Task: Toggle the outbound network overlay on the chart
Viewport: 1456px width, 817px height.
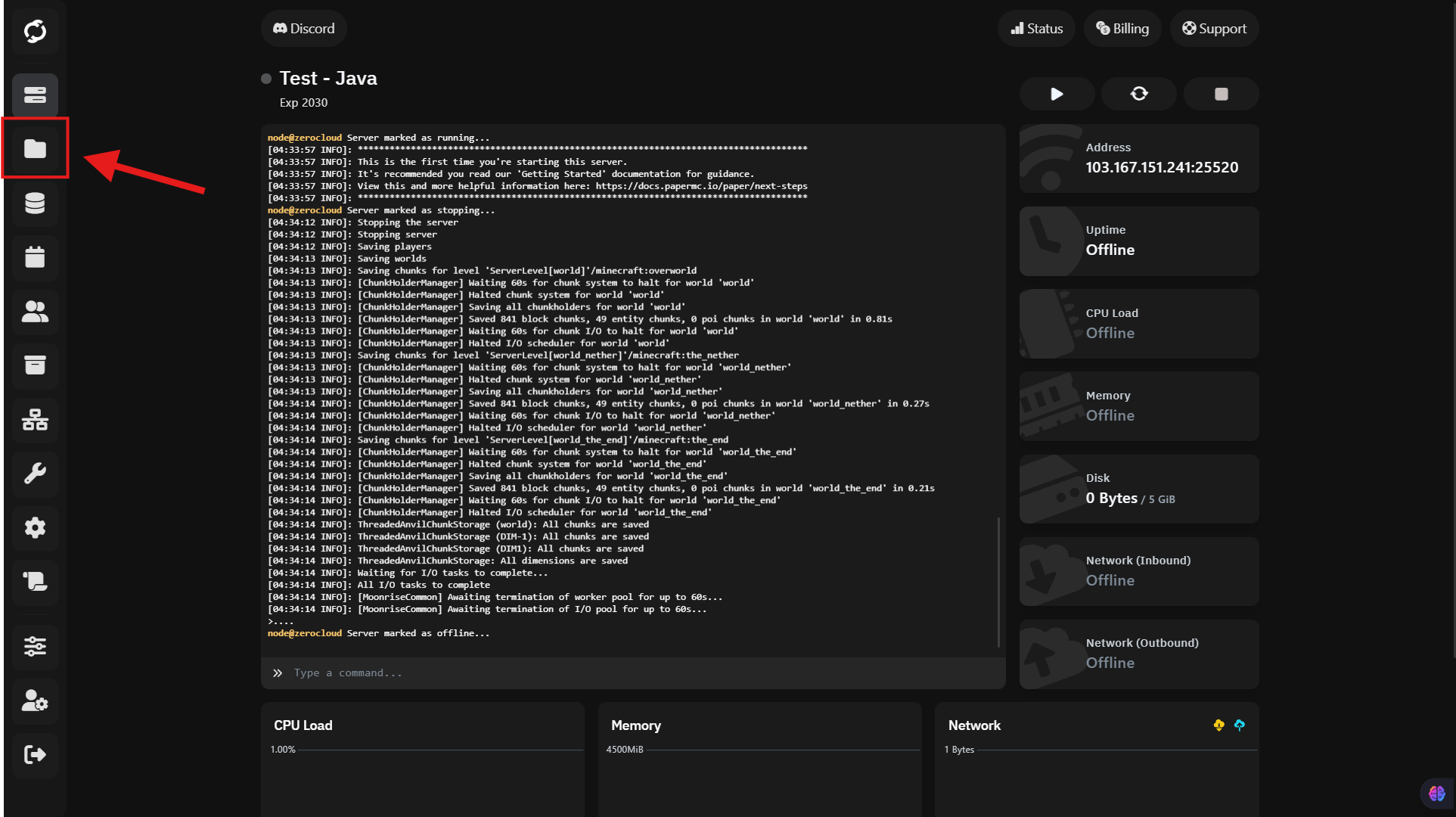Action: [x=1240, y=725]
